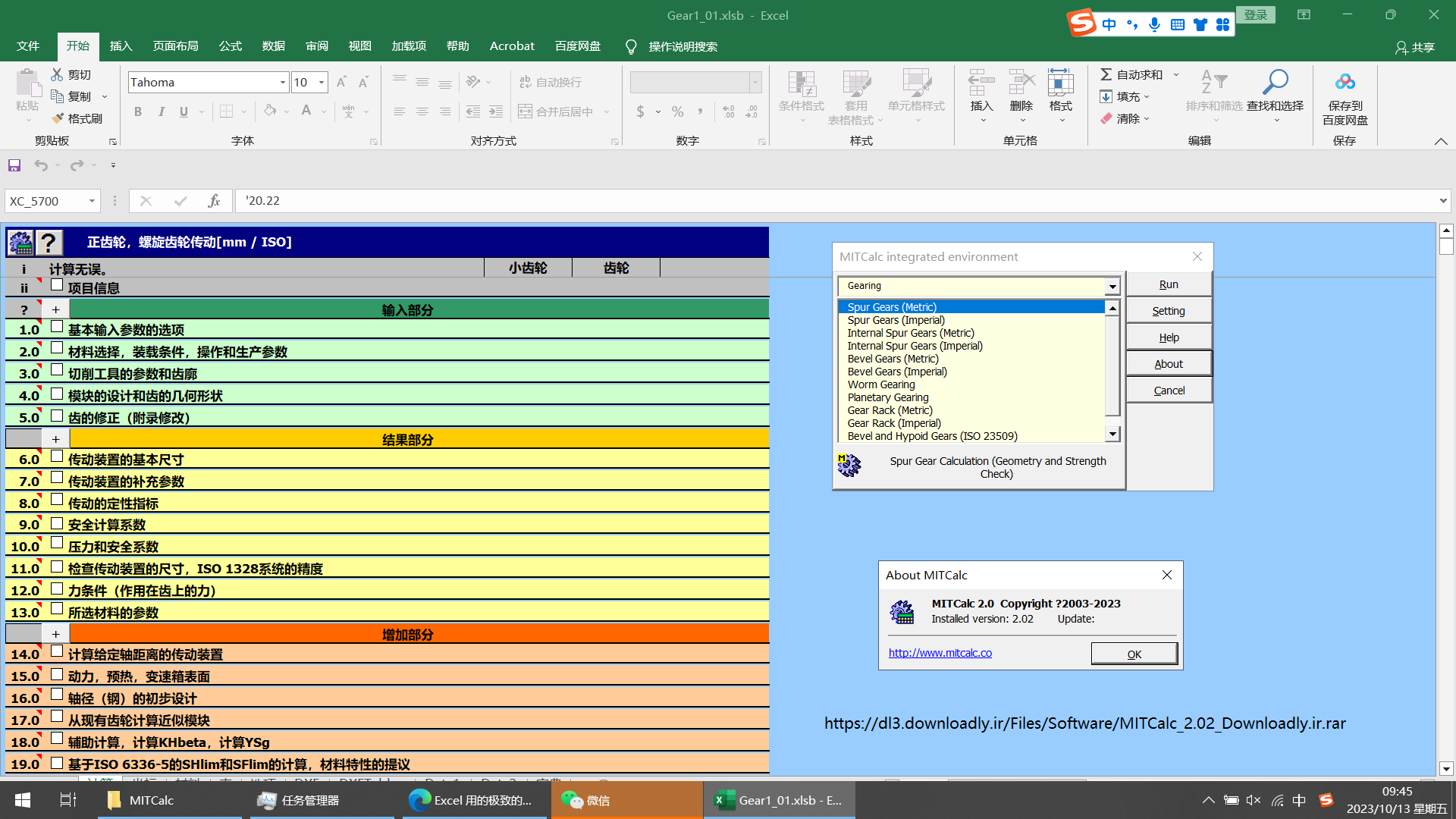This screenshot has height=819, width=1456.
Task: Click the Undo arrow icon
Action: pos(41,165)
